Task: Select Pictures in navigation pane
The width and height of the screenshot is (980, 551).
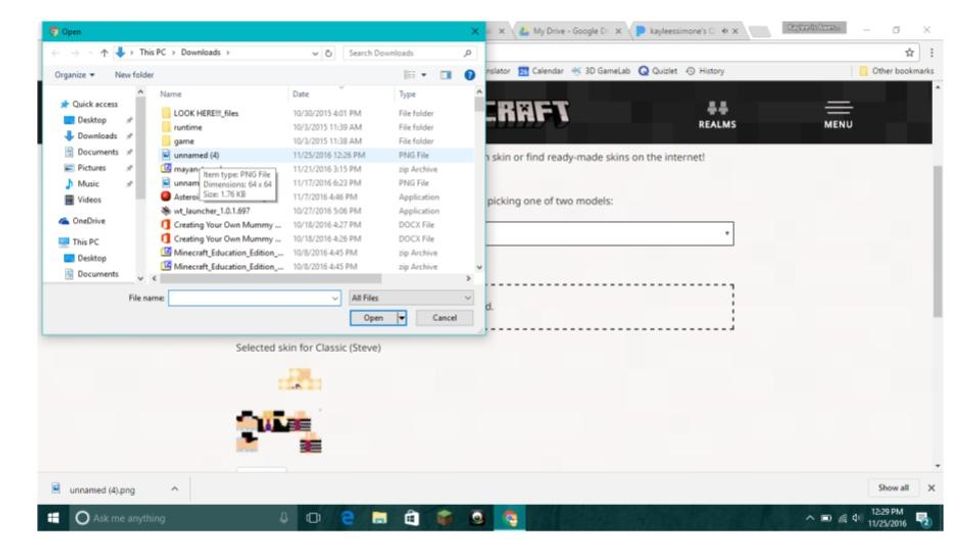Action: tap(85, 168)
